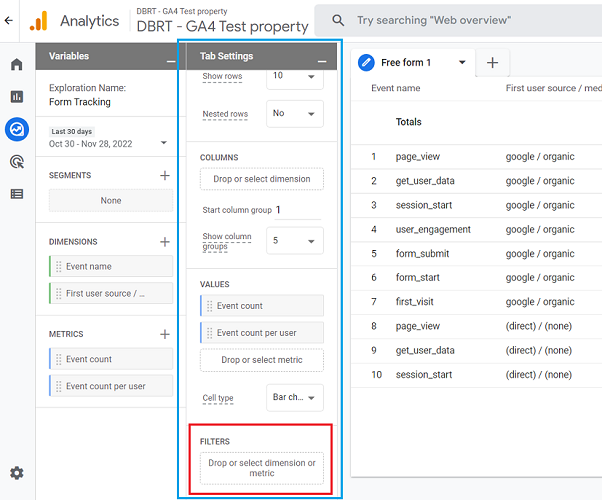The image size is (602, 500).
Task: Grab handle of Event count in Values
Action: tap(210, 306)
